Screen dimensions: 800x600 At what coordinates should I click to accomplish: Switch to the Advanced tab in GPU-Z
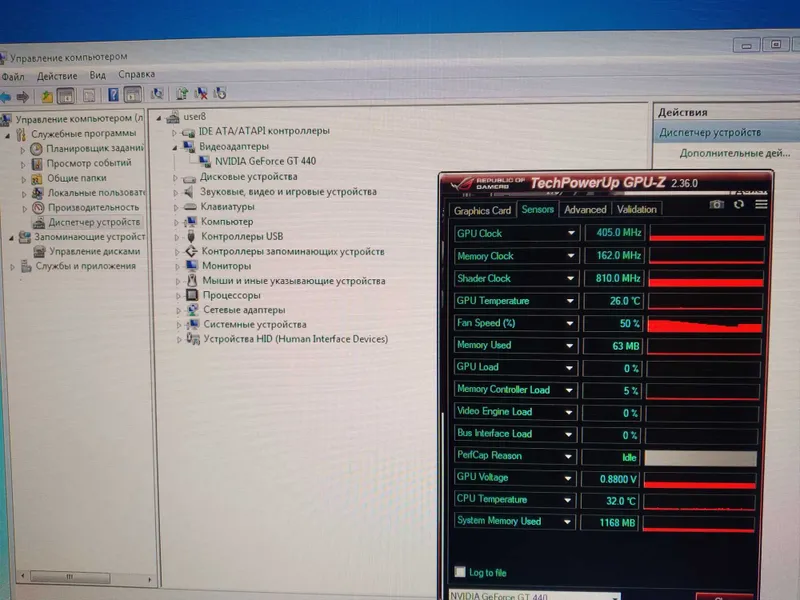point(585,210)
